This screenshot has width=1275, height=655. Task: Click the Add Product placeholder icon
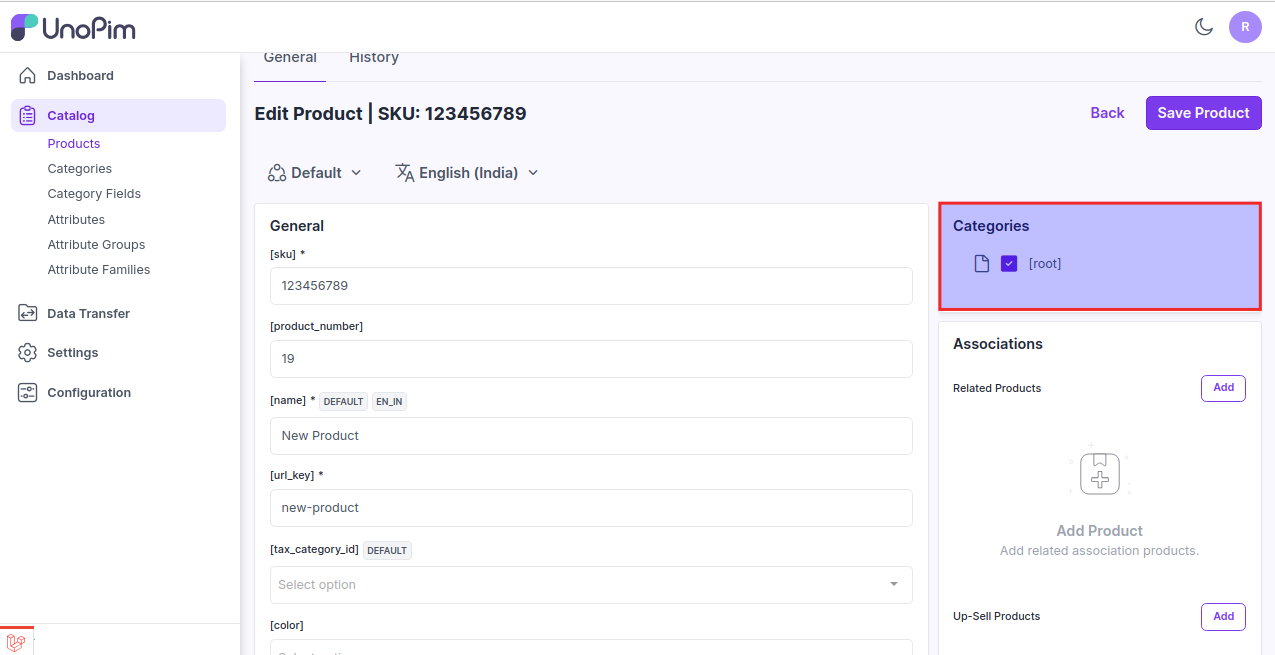(1099, 474)
